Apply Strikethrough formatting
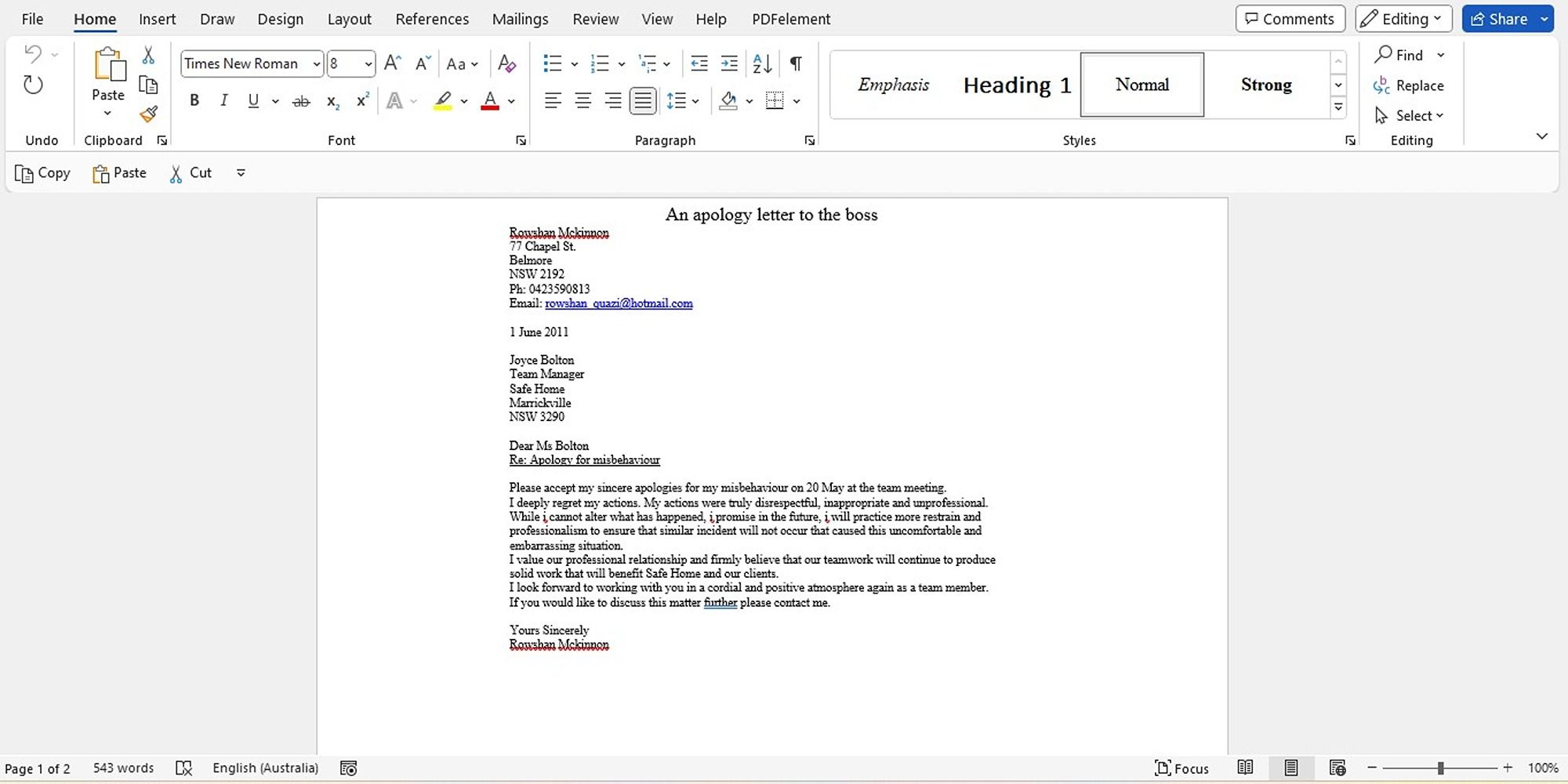This screenshot has width=1568, height=784. (x=301, y=101)
